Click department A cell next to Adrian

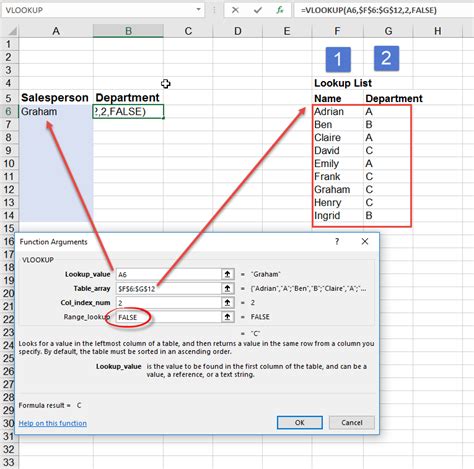pyautogui.click(x=388, y=111)
